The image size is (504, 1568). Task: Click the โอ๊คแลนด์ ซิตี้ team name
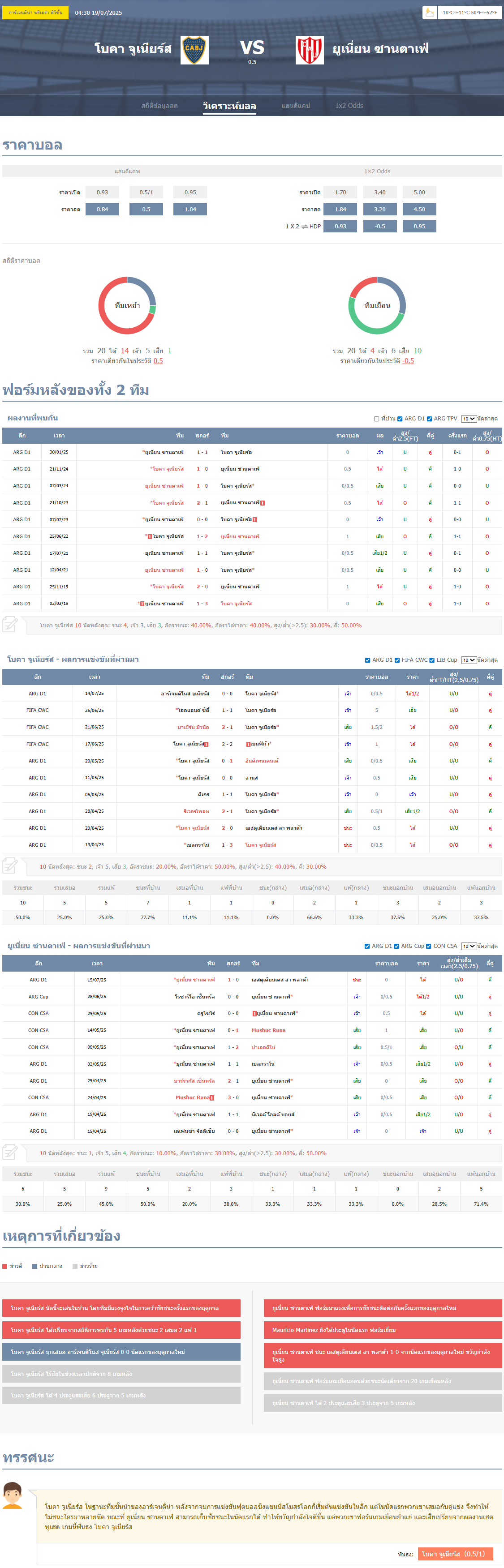pyautogui.click(x=194, y=711)
